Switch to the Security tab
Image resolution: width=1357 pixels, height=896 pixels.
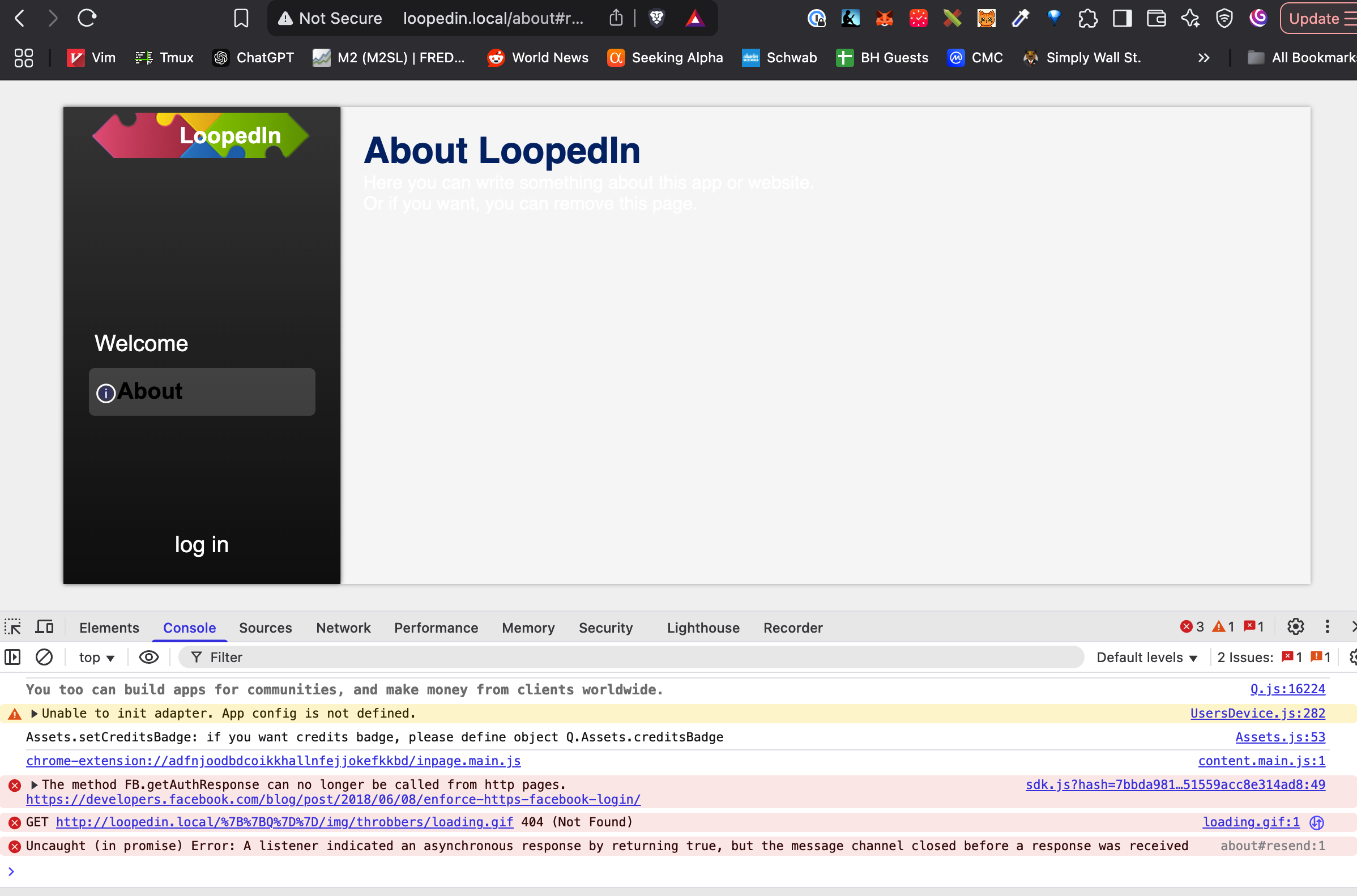(x=605, y=628)
